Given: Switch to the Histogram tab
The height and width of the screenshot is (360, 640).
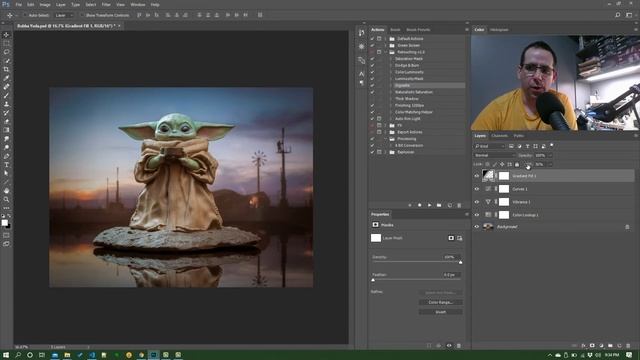Looking at the screenshot, I should coord(499,30).
